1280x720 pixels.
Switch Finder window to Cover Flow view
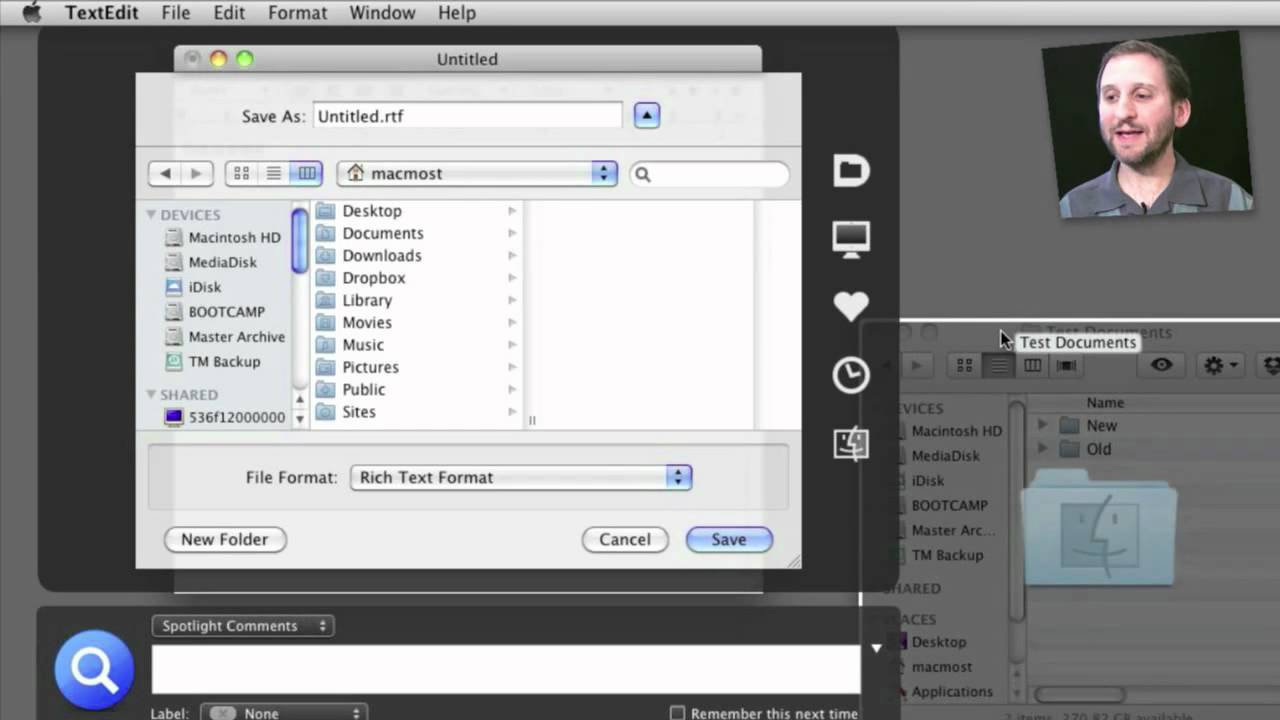click(x=1066, y=365)
